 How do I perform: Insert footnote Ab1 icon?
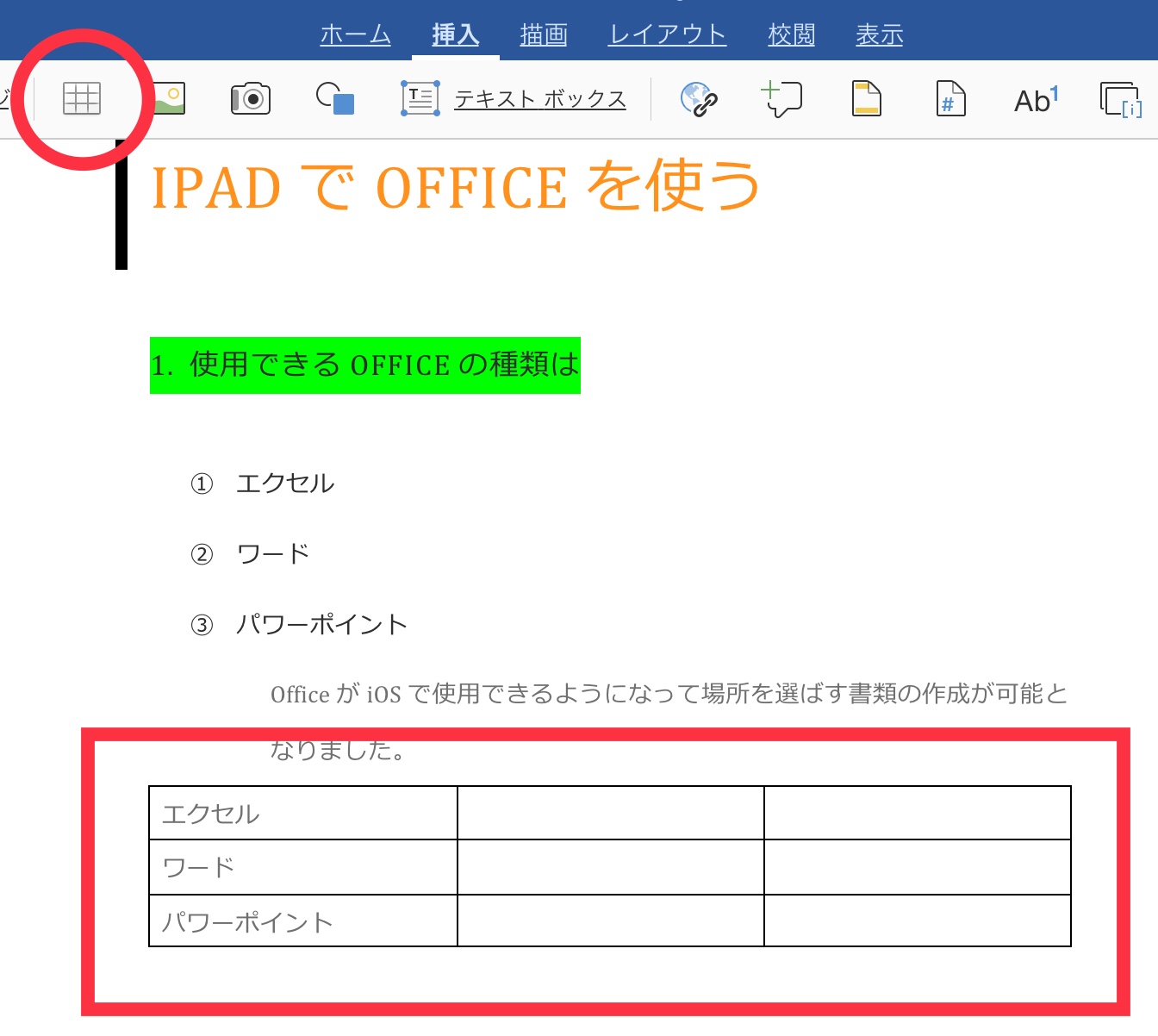tap(1037, 100)
